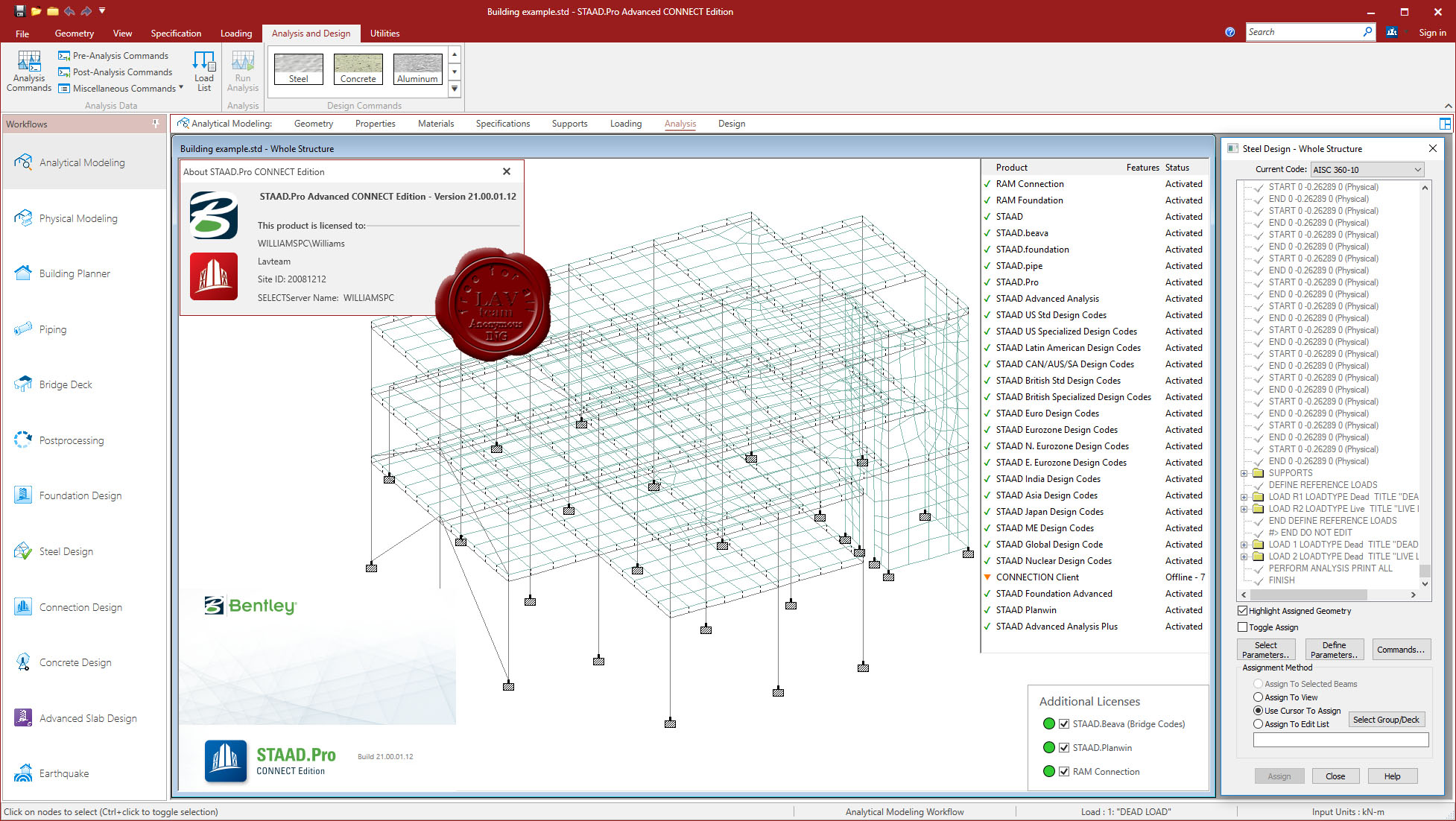This screenshot has height=821, width=1456.
Task: Uncheck RAM Connection additional license
Action: 1064,772
